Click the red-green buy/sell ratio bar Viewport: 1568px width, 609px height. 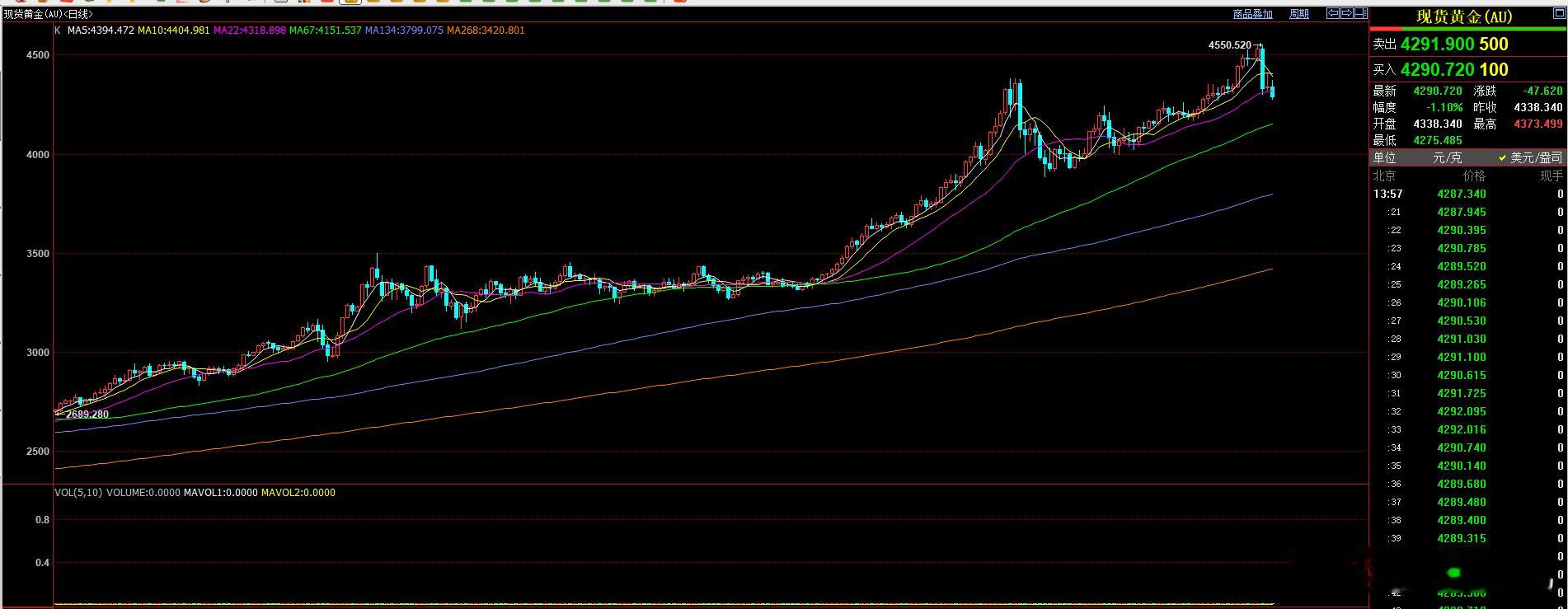[1468, 30]
